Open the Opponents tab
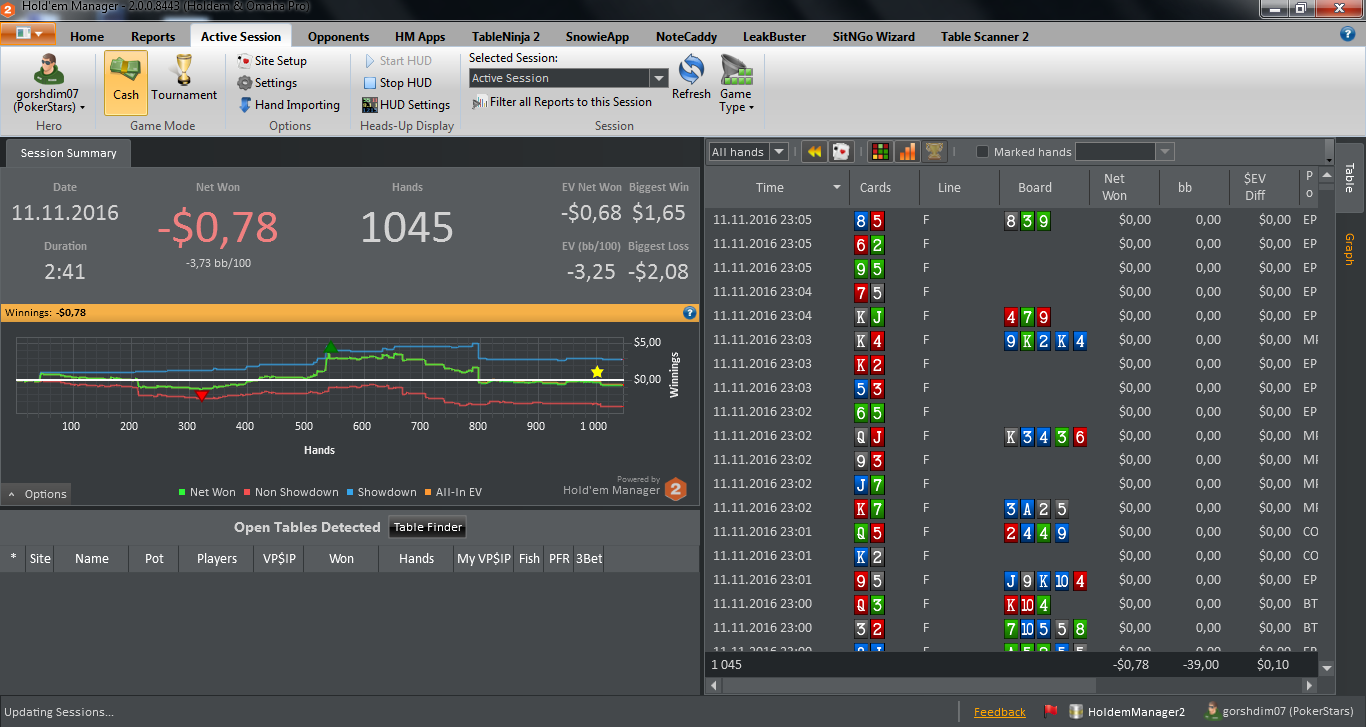 click(x=338, y=37)
